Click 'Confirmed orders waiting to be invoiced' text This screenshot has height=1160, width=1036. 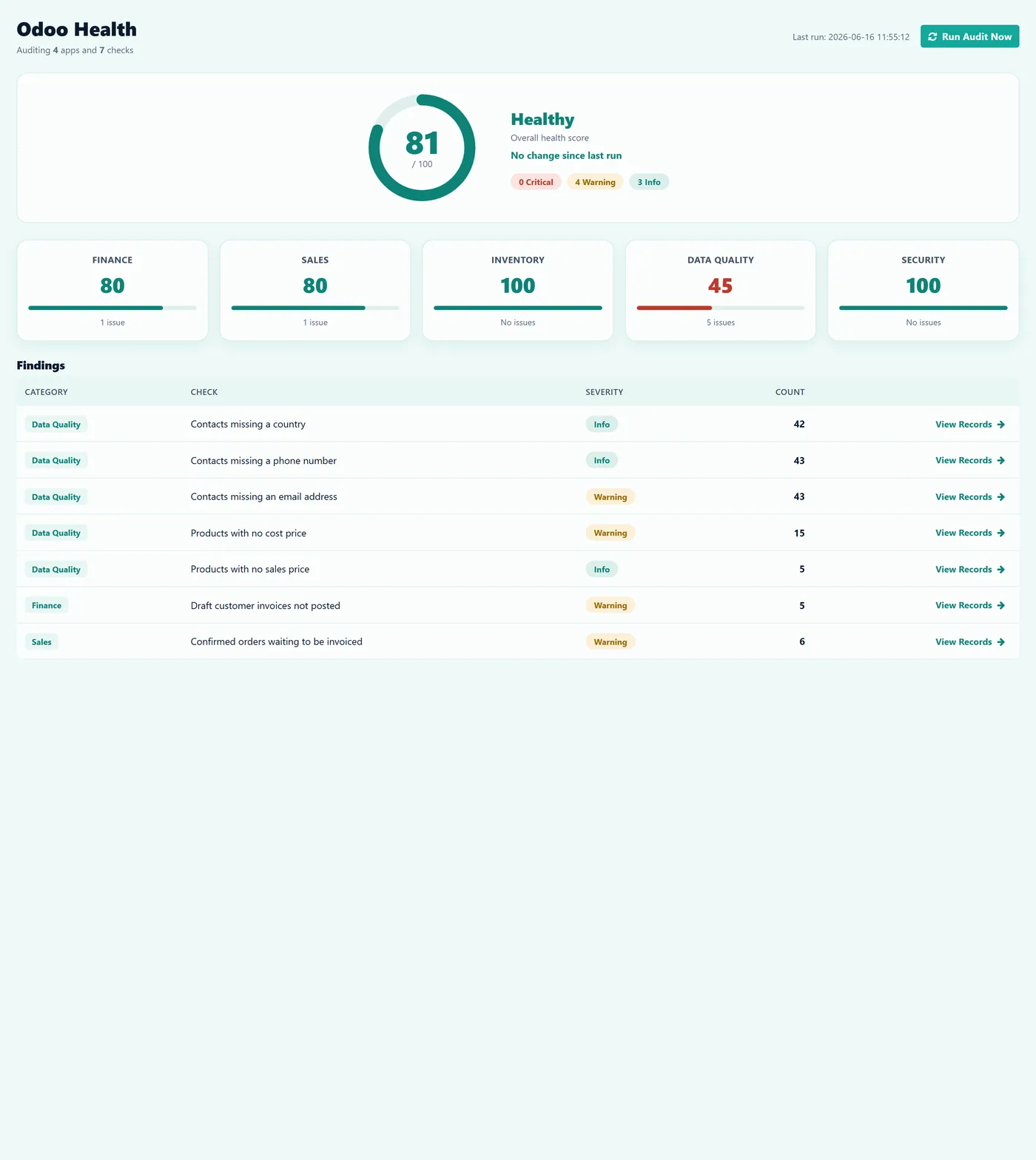coord(277,641)
